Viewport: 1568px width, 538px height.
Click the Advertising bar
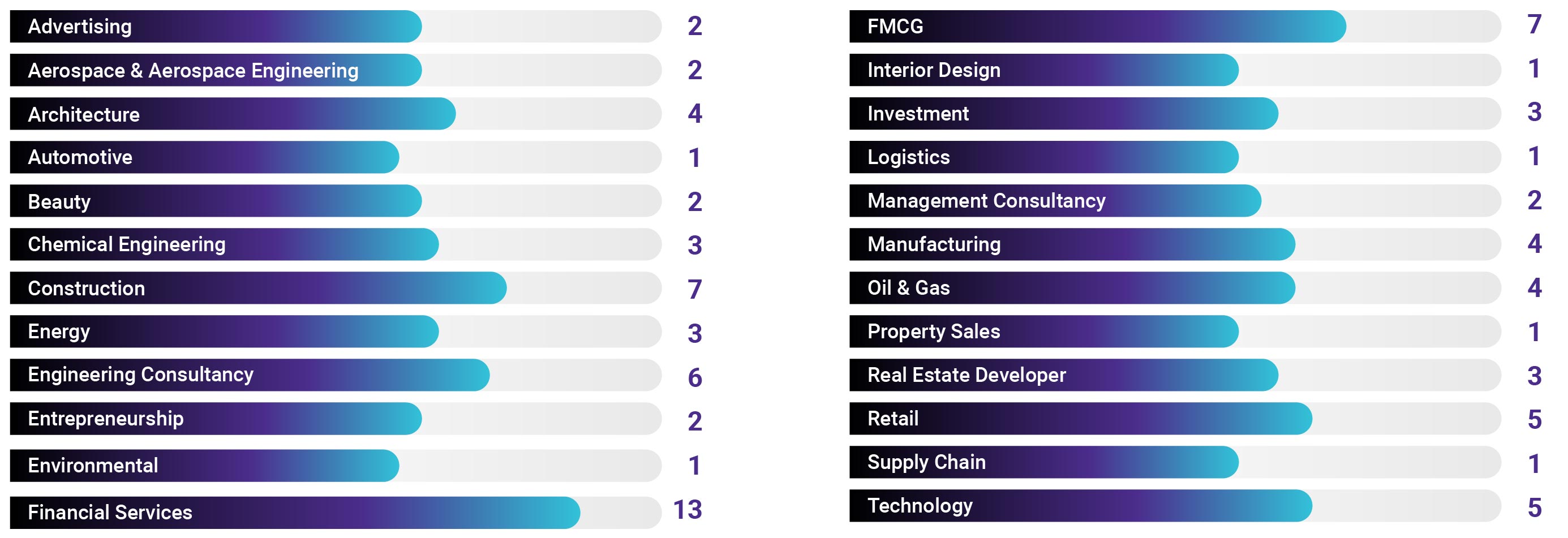(216, 26)
